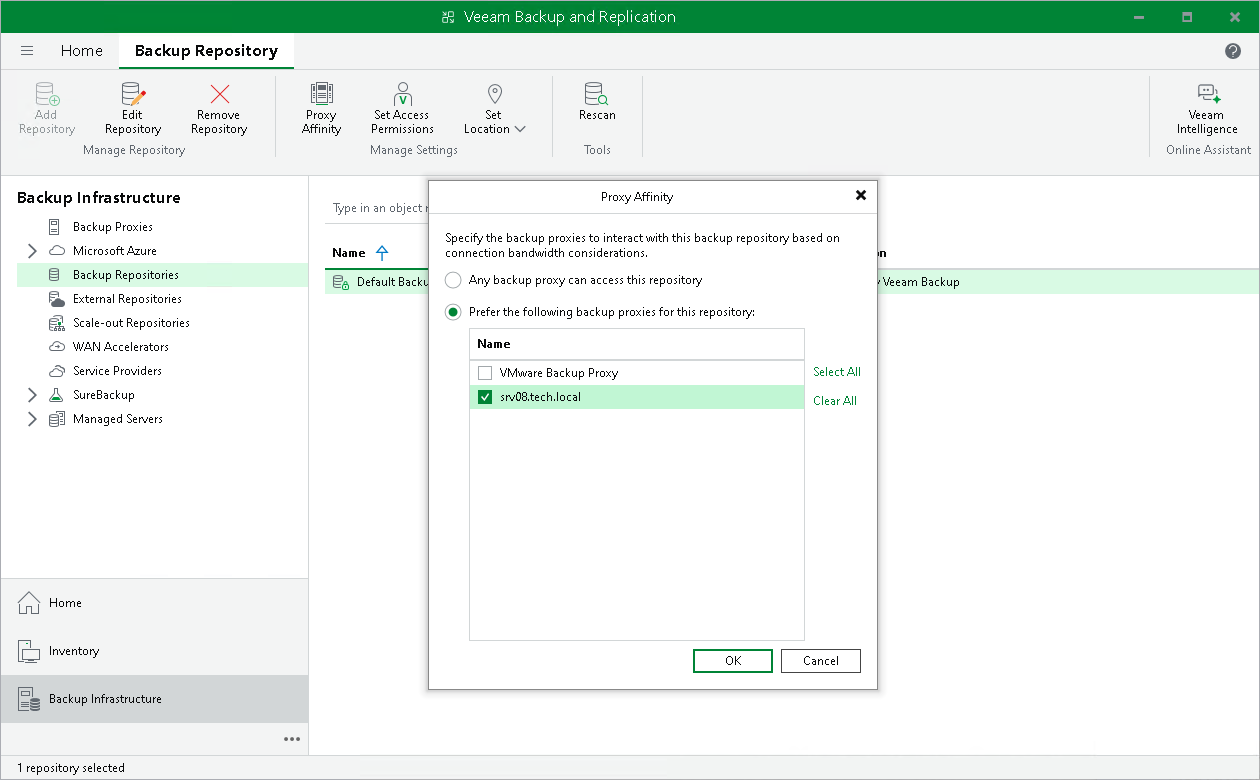
Task: Check the VMware Backup Proxy checkbox
Action: pos(485,373)
